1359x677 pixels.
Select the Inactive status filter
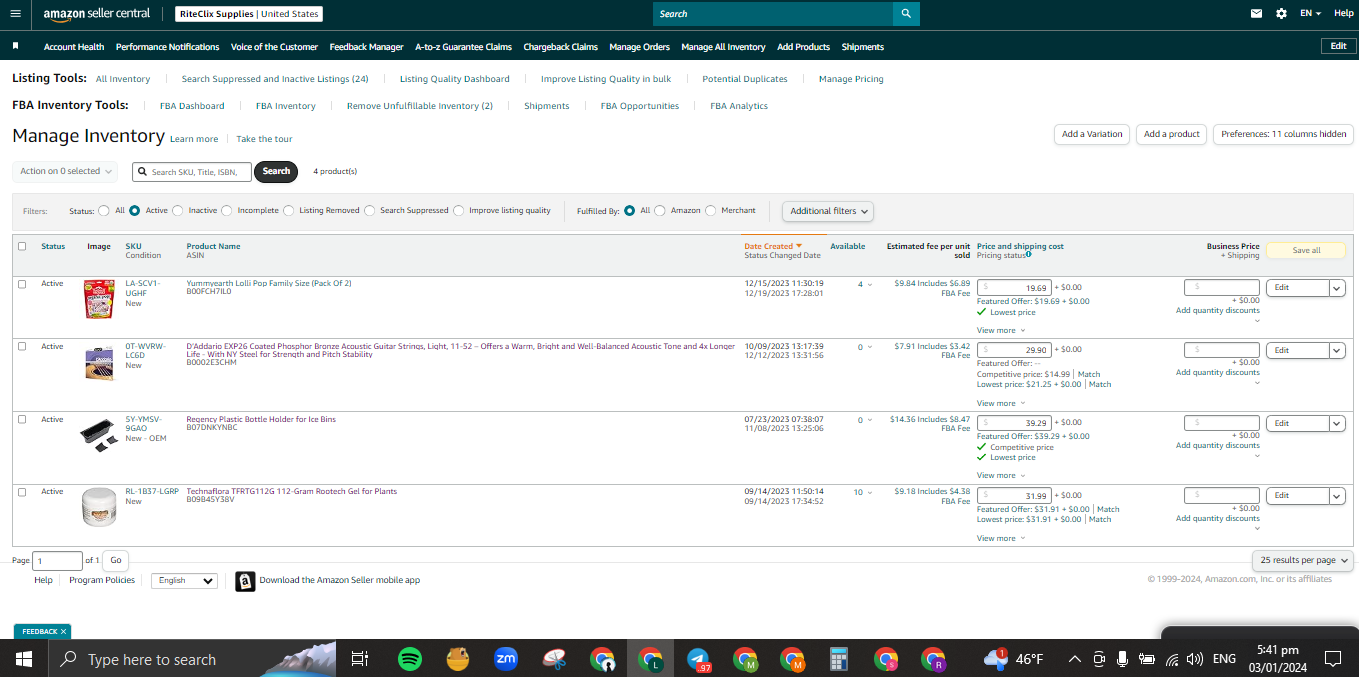tap(178, 211)
